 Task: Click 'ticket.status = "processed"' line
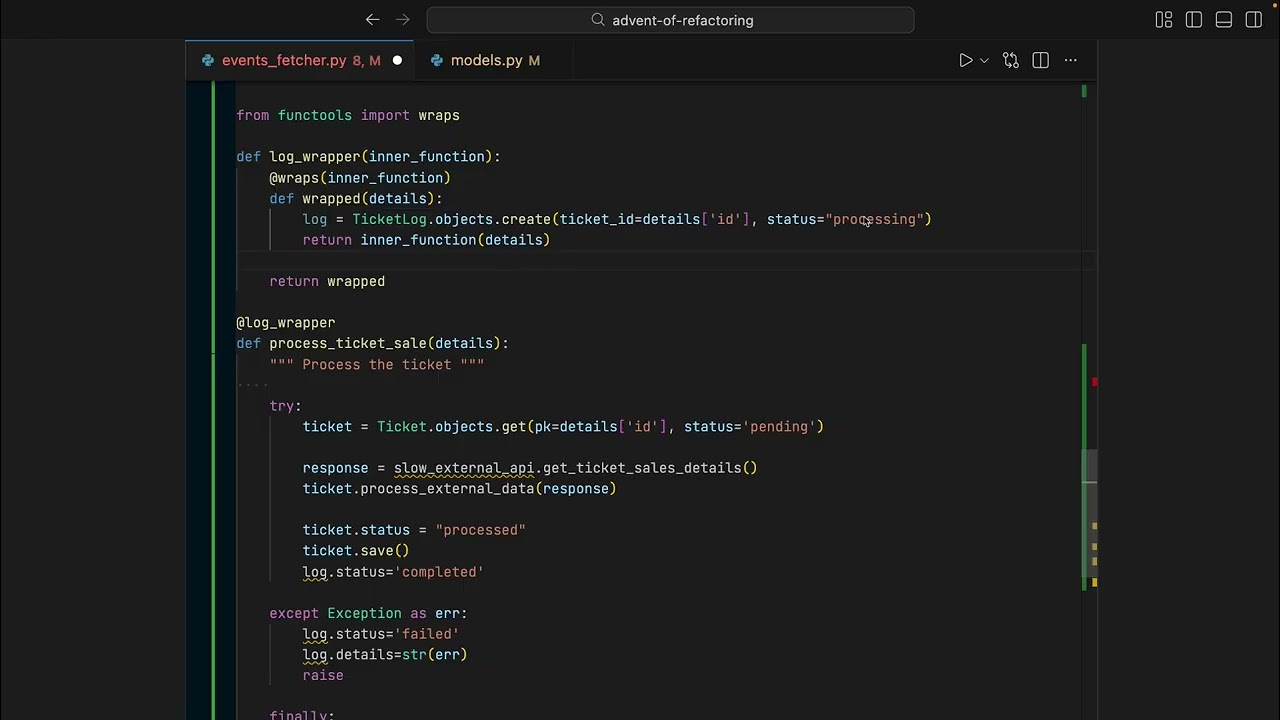[414, 530]
